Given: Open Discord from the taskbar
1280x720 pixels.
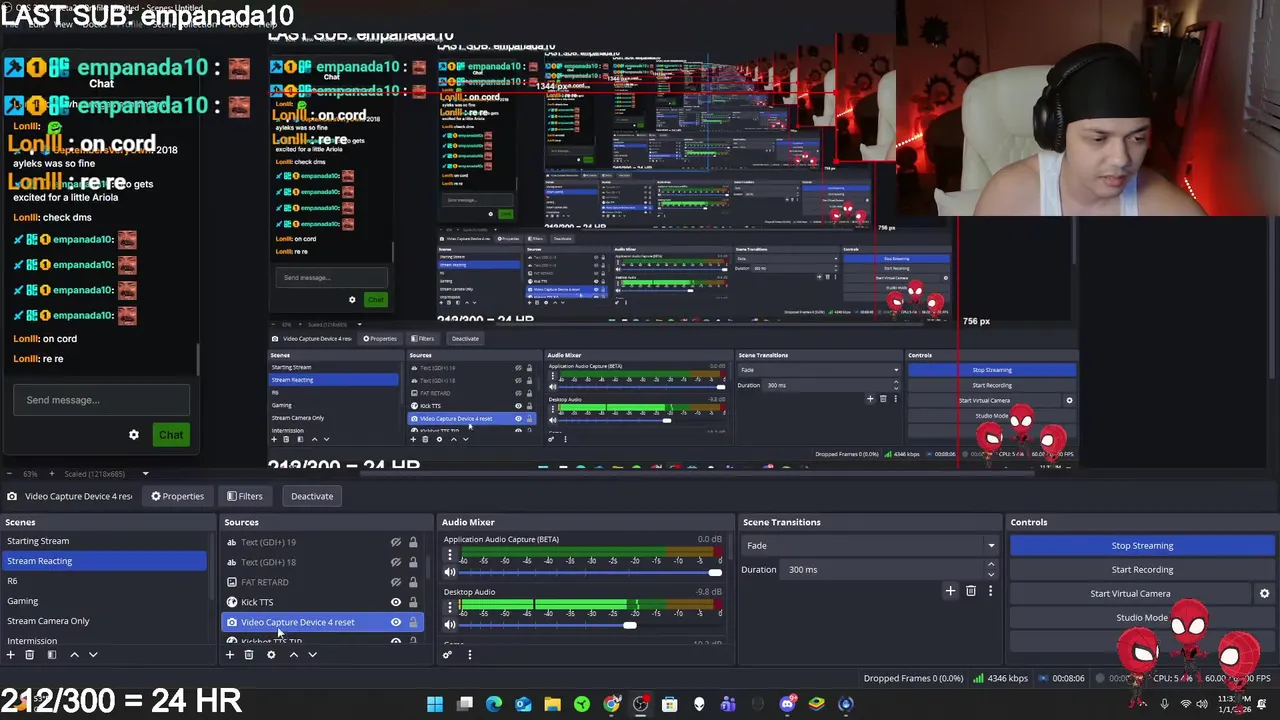Looking at the screenshot, I should [x=787, y=704].
